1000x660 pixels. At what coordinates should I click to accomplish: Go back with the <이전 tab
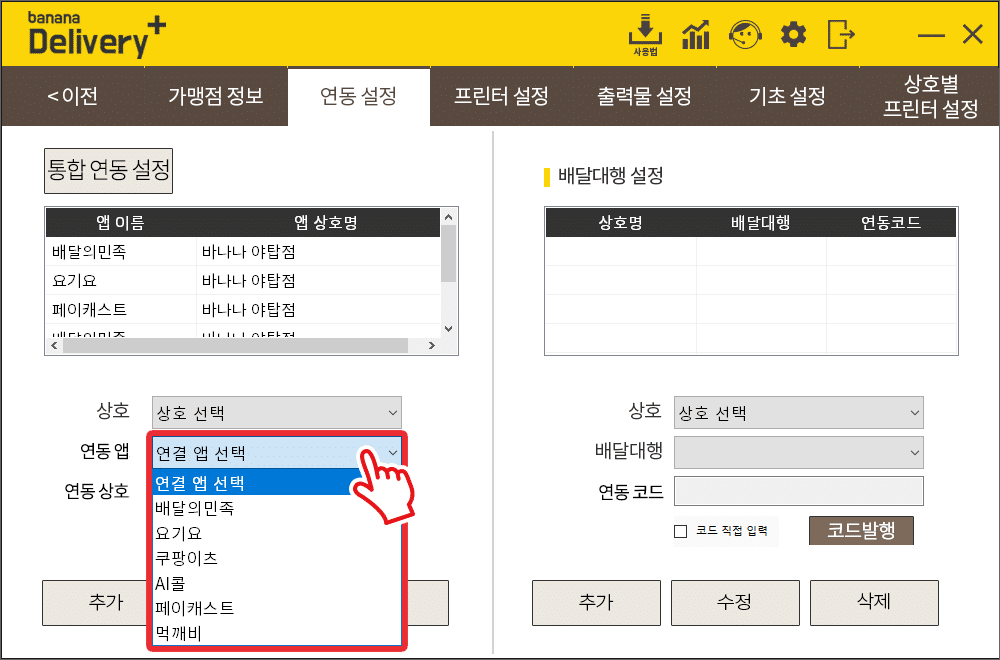click(73, 96)
